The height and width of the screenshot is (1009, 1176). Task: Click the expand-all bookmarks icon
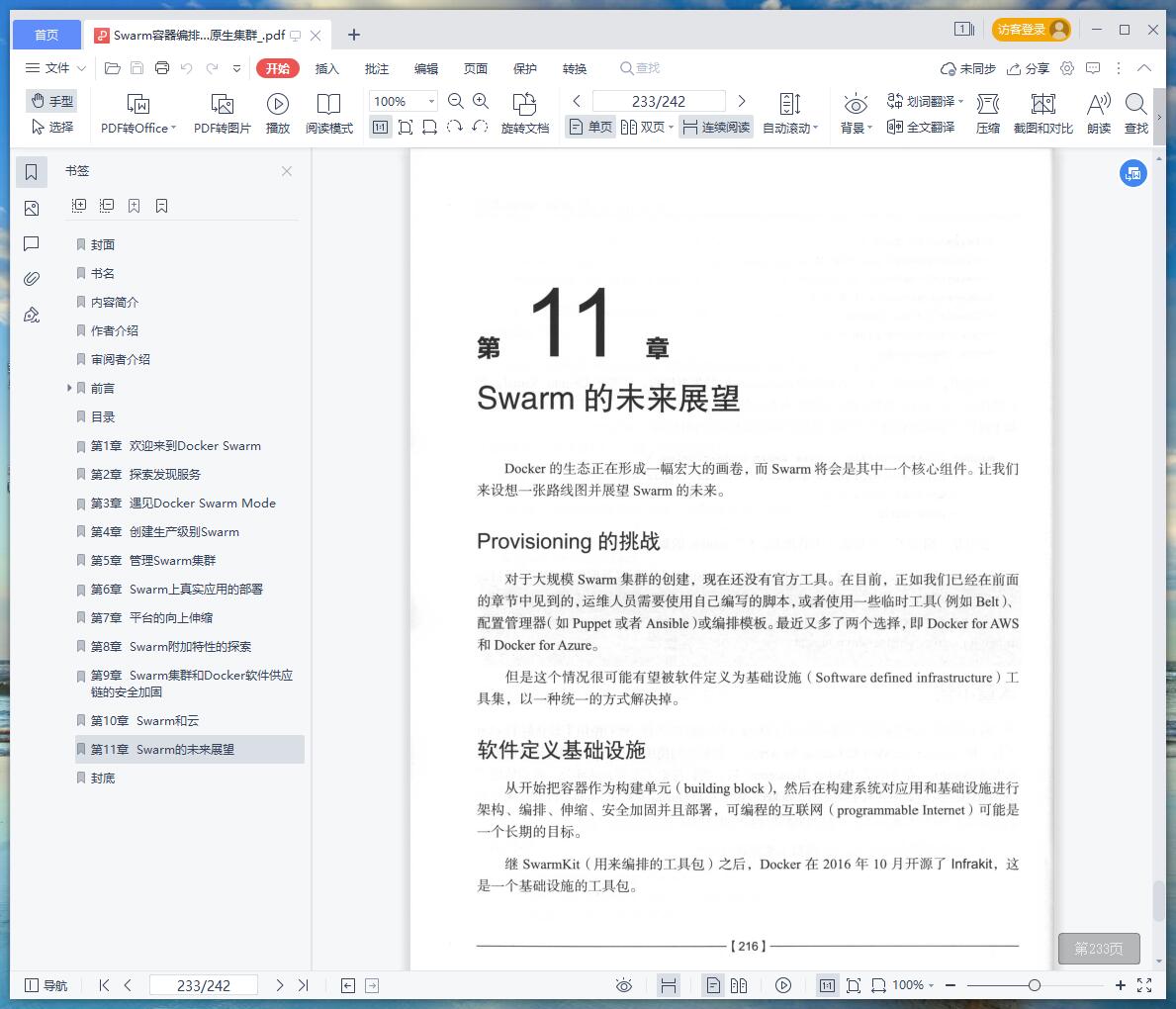(x=79, y=206)
